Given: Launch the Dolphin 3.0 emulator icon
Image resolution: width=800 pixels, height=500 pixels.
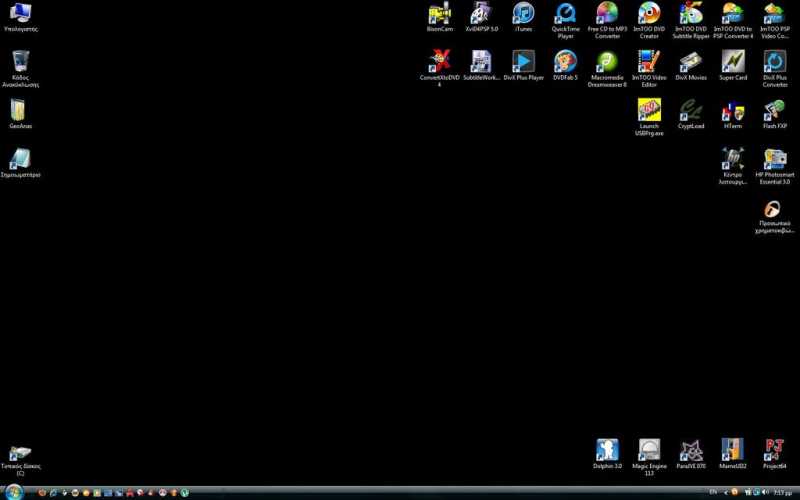Looking at the screenshot, I should 607,450.
